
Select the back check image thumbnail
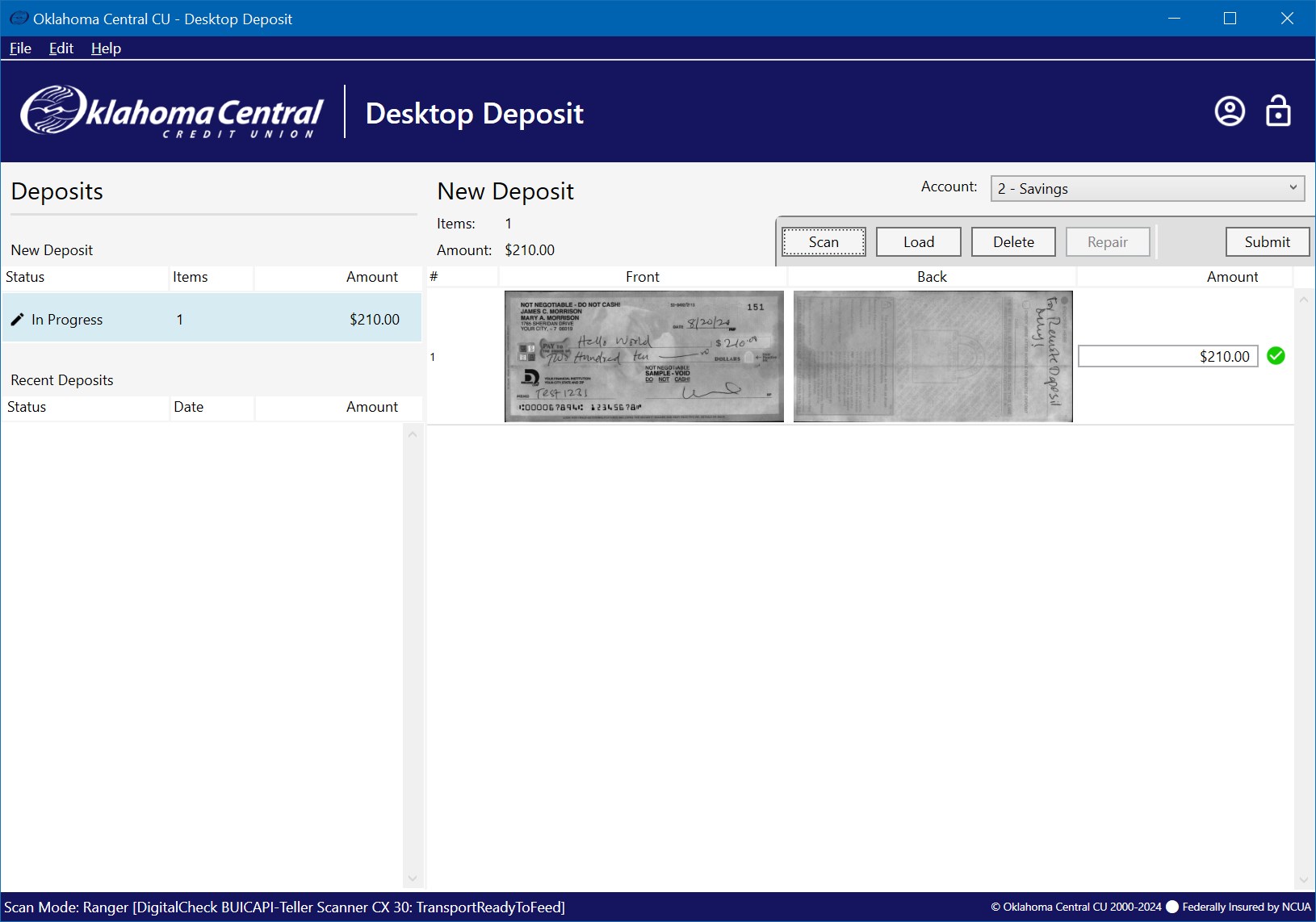coord(933,356)
